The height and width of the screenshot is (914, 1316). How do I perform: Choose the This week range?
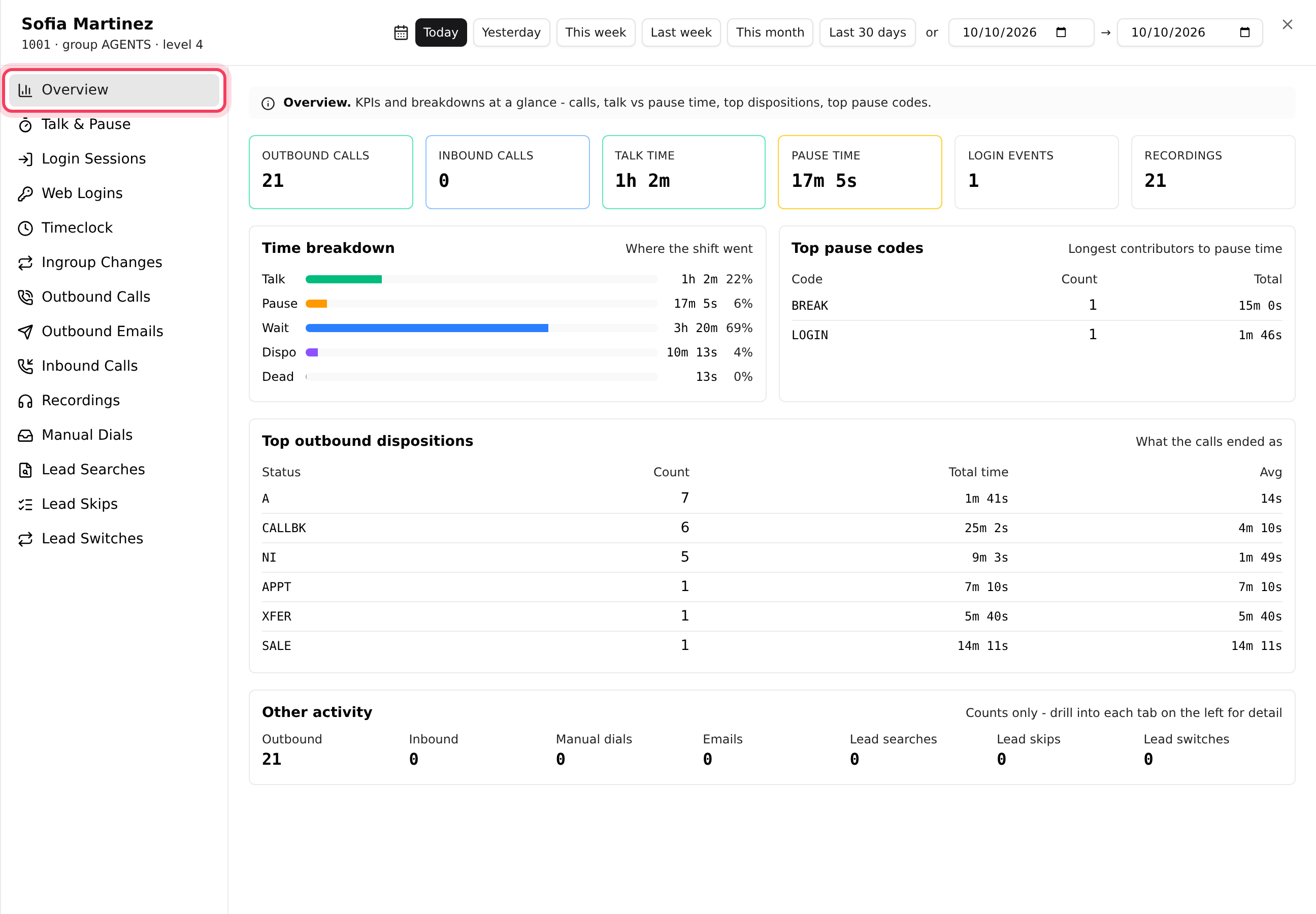click(595, 32)
